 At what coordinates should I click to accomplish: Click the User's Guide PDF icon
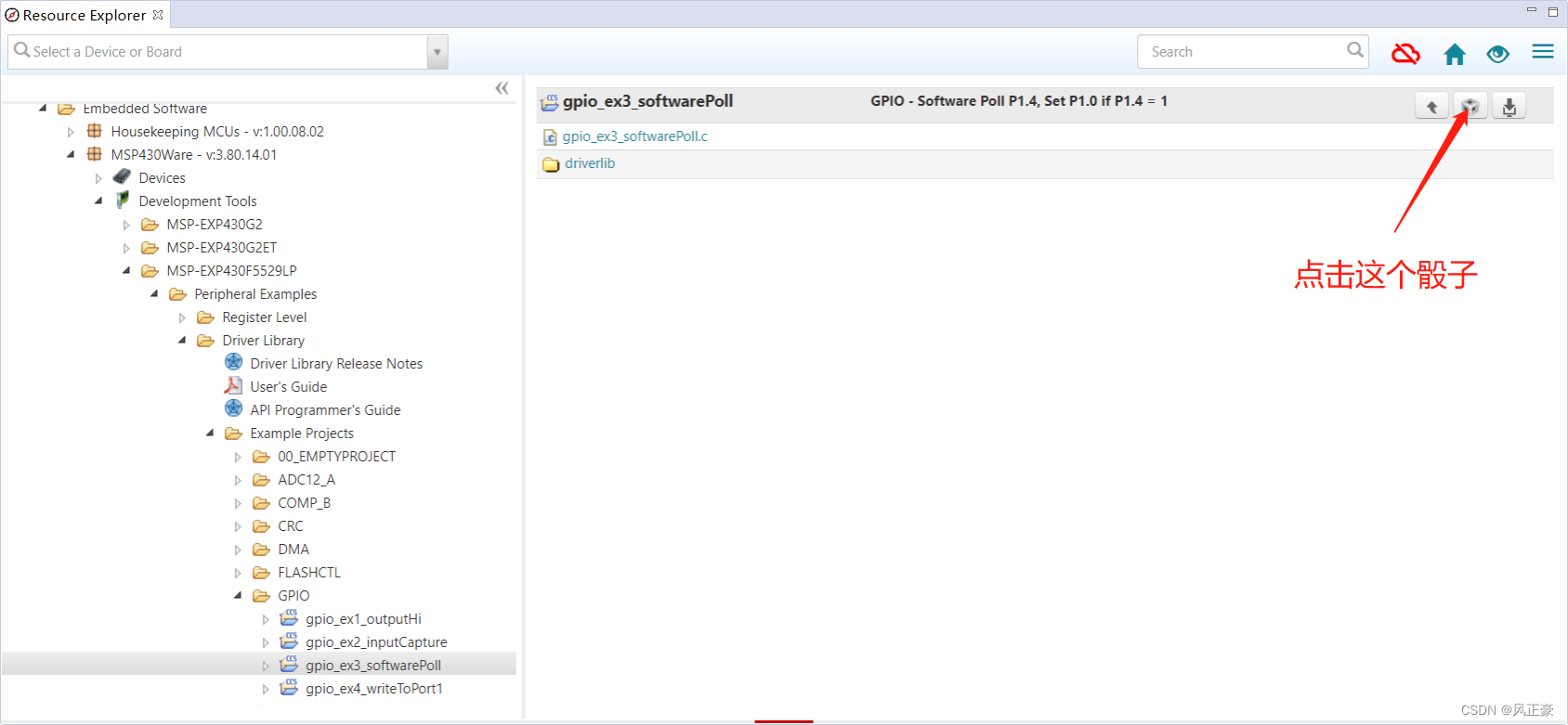point(233,385)
